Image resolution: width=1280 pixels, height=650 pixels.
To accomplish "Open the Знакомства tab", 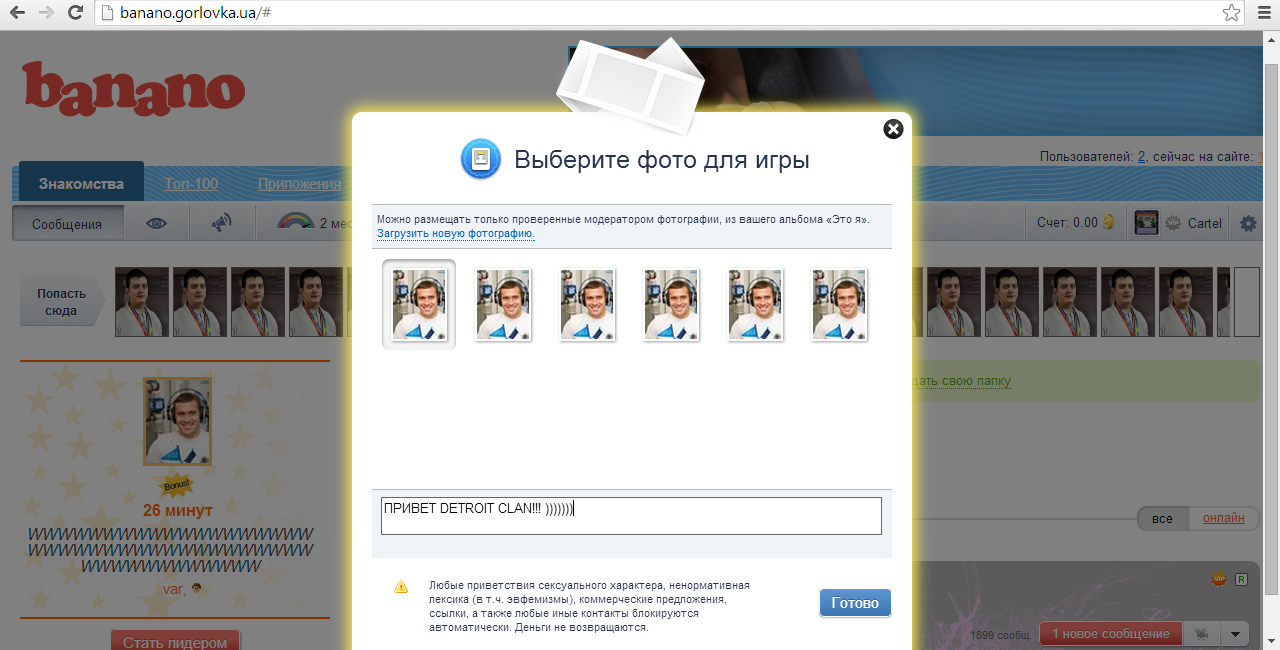I will point(81,184).
